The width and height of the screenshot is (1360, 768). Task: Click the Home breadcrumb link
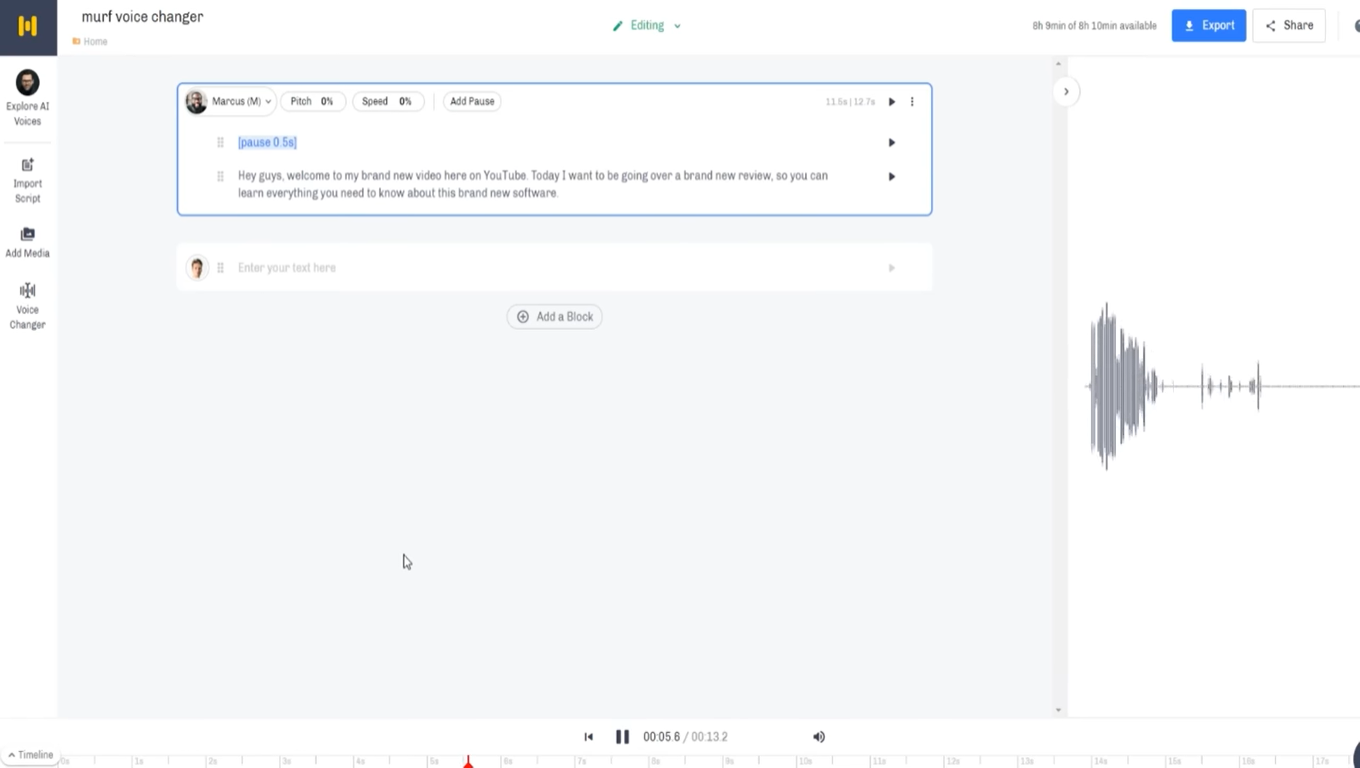(x=95, y=42)
